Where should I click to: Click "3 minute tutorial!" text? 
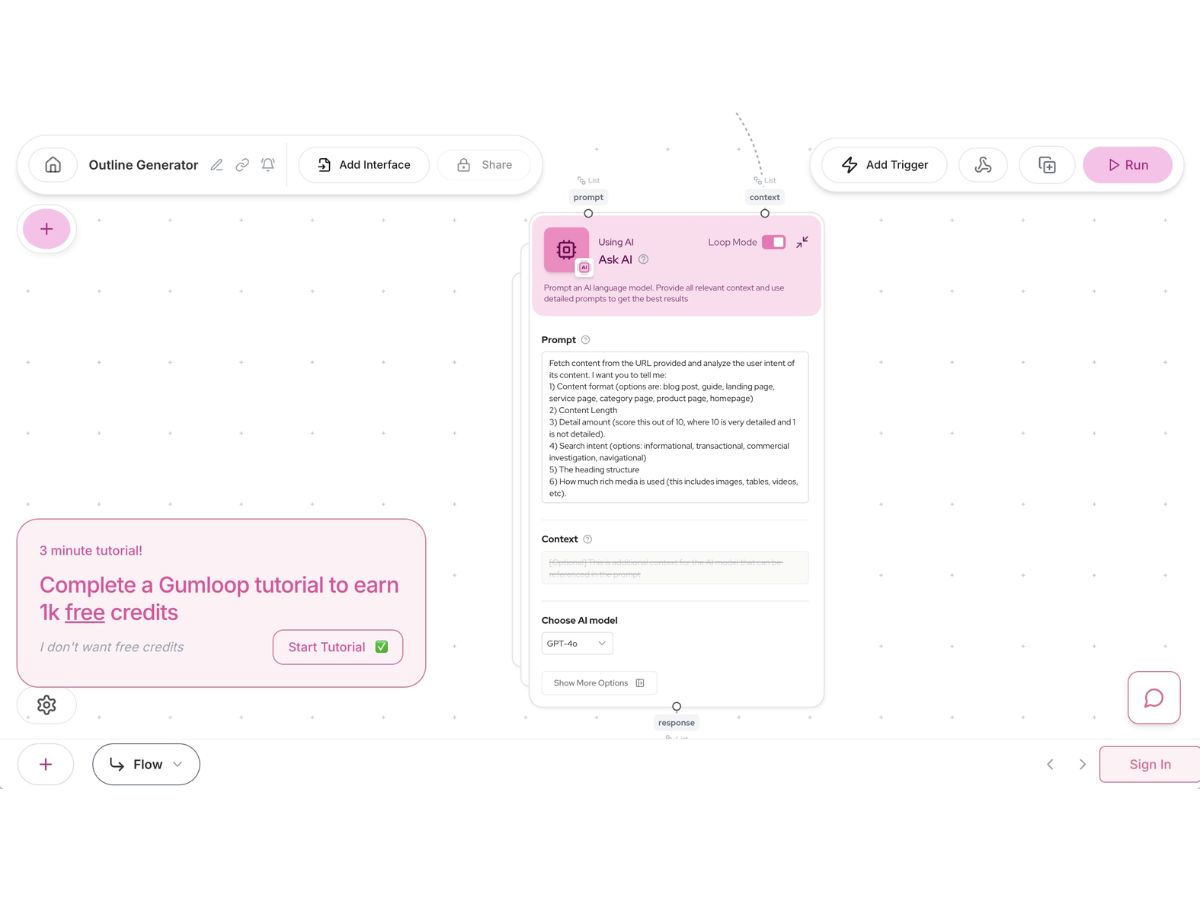(x=91, y=551)
